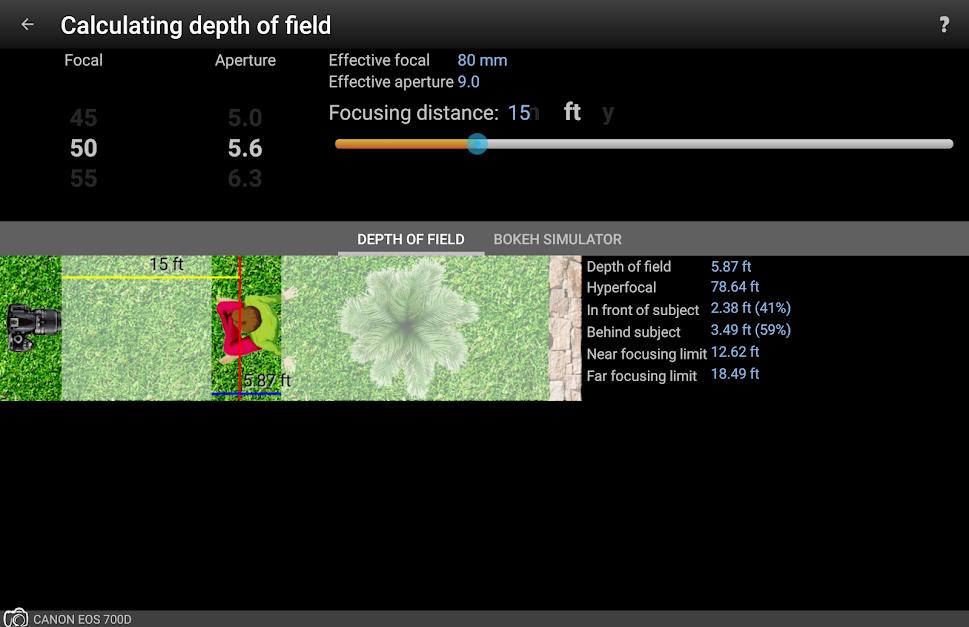This screenshot has height=627, width=969.
Task: Click the Hyperfocal value 78.64 ft
Action: coord(734,287)
